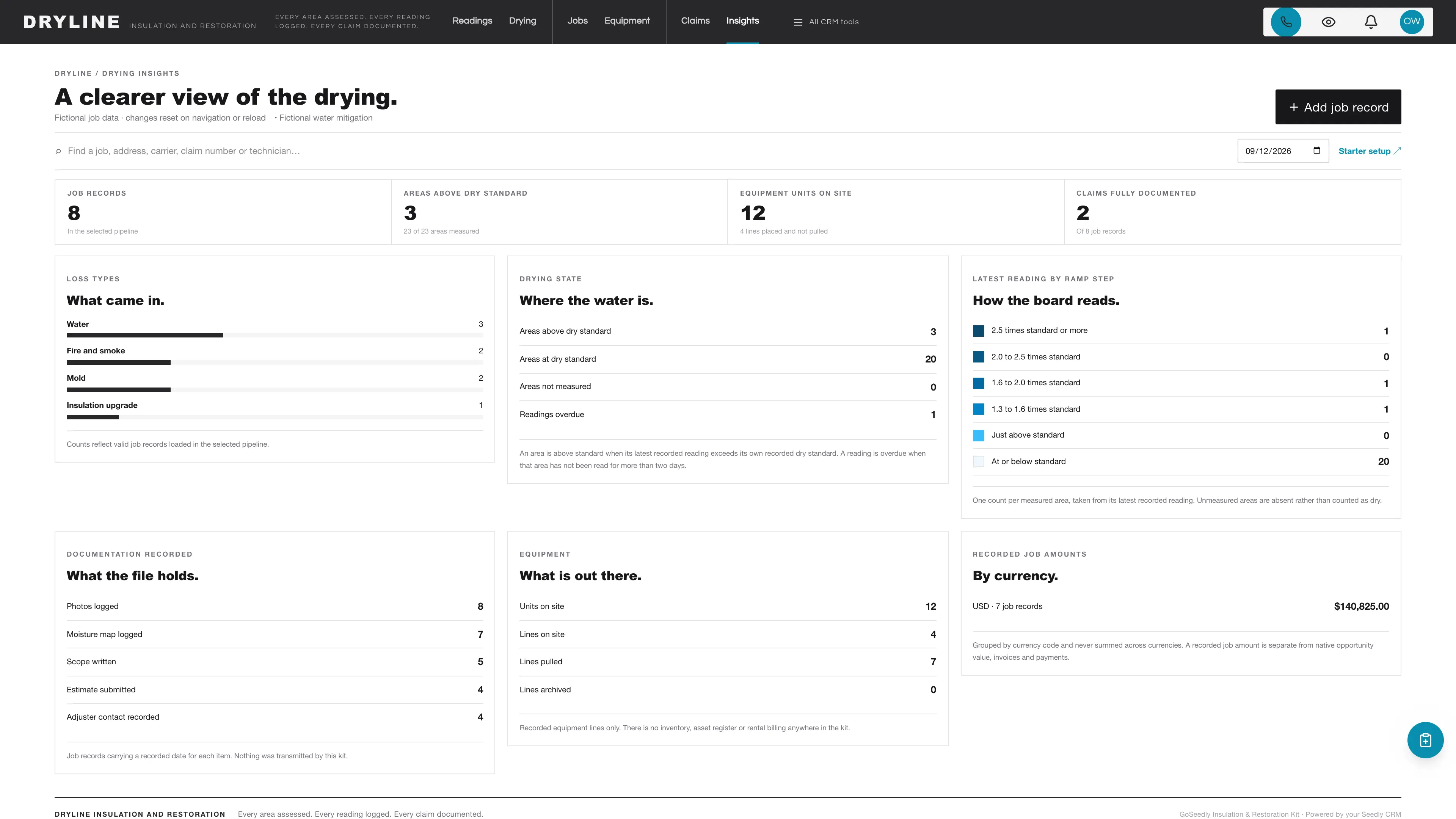The height and width of the screenshot is (819, 1456).
Task: Go to the Drying tab
Action: (522, 21)
